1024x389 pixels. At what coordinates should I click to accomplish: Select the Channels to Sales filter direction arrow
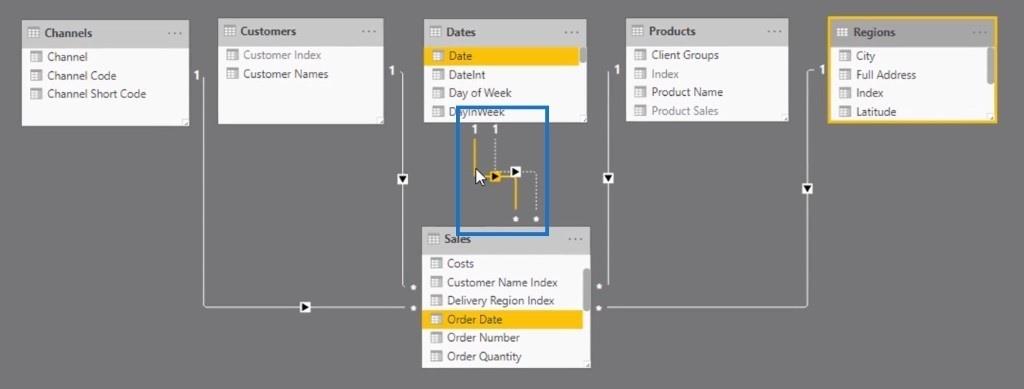click(x=305, y=307)
